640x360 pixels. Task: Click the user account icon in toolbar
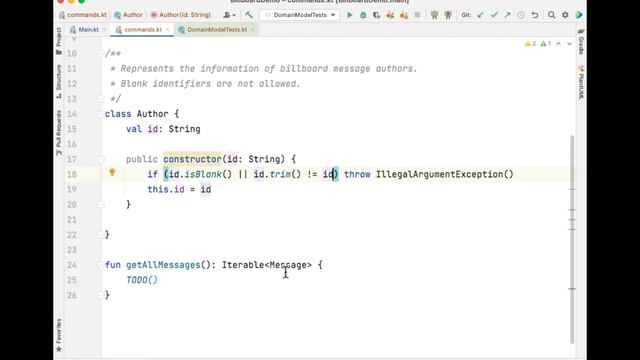(229, 15)
